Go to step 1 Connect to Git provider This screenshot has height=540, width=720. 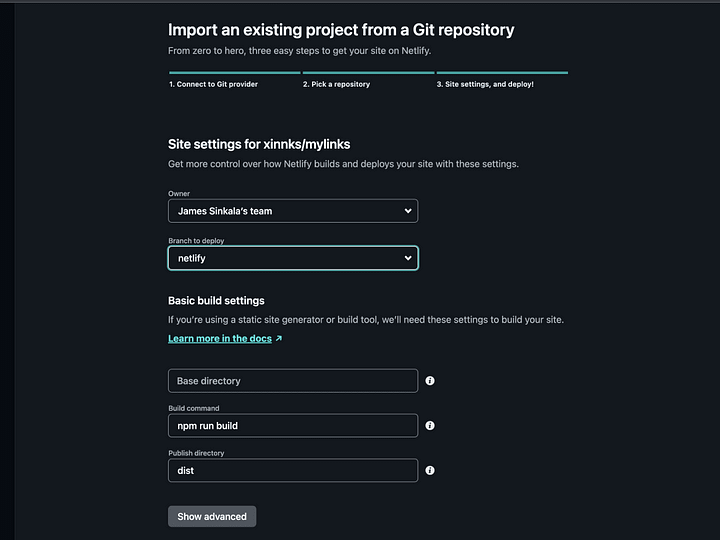pos(214,84)
